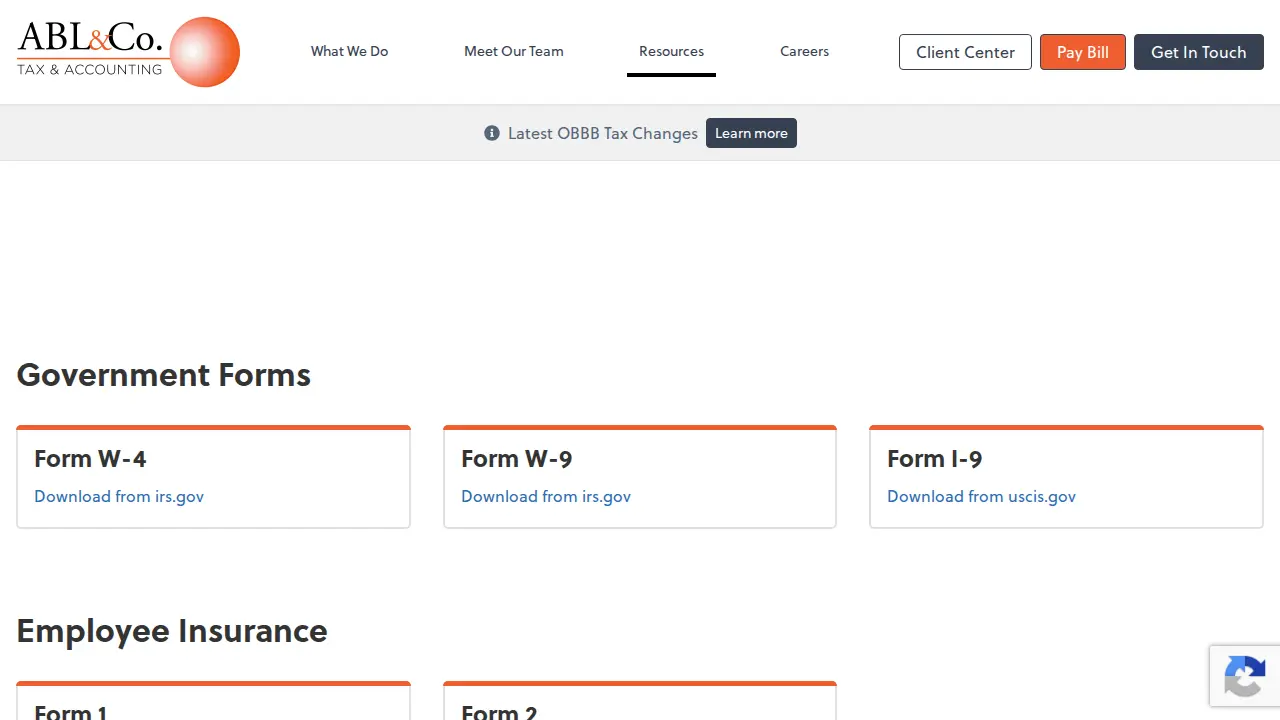
Task: Open the What We Do menu
Action: pos(349,51)
